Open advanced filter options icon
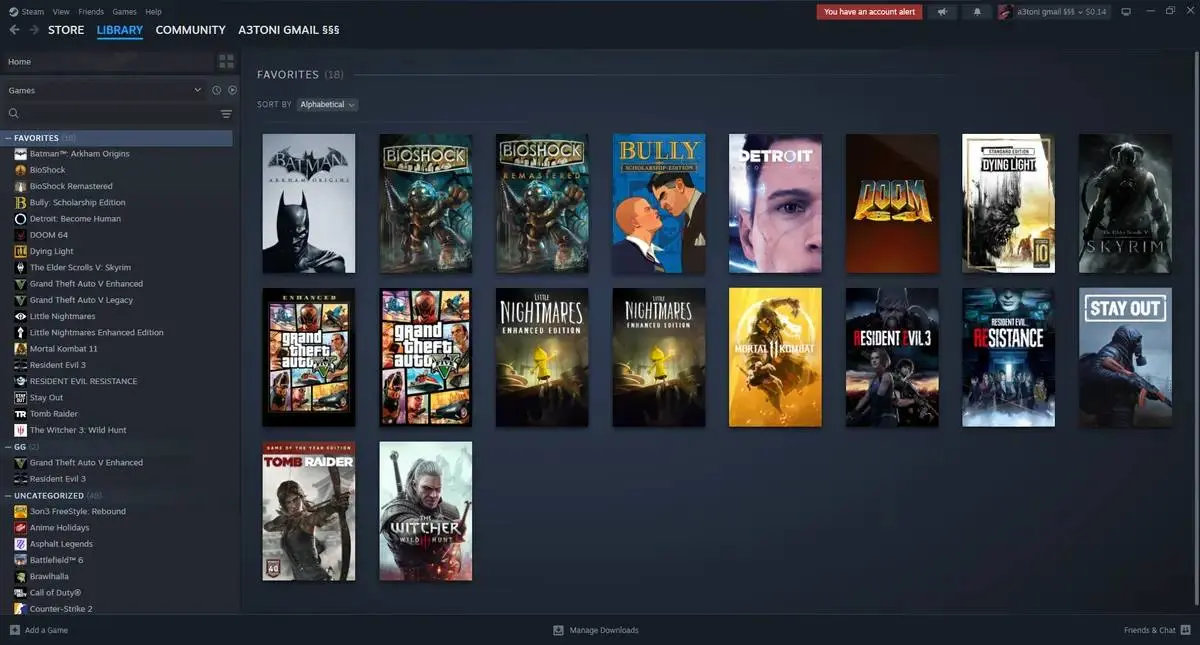 (x=226, y=114)
